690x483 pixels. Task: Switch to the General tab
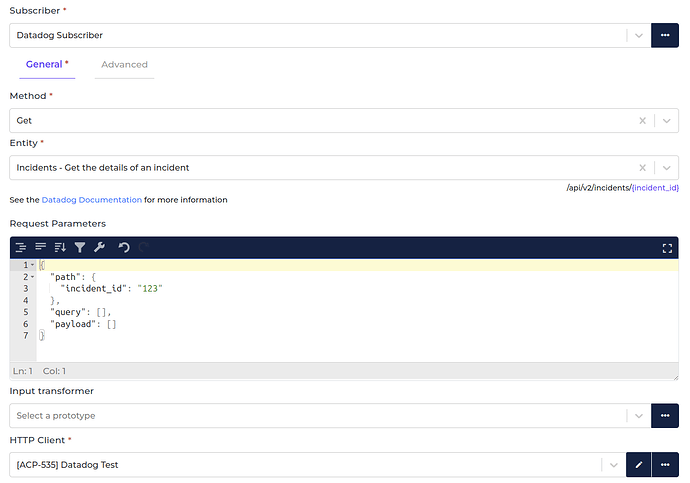47,65
